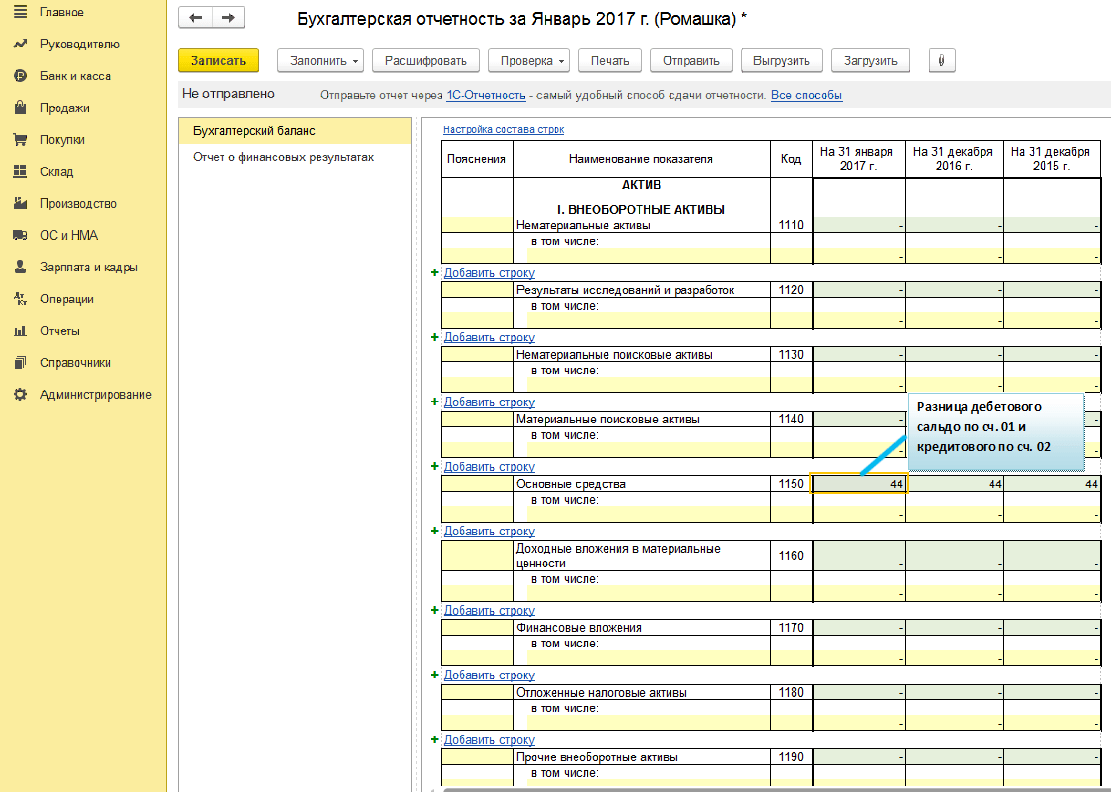
Task: Open the Все способы link
Action: 806,96
